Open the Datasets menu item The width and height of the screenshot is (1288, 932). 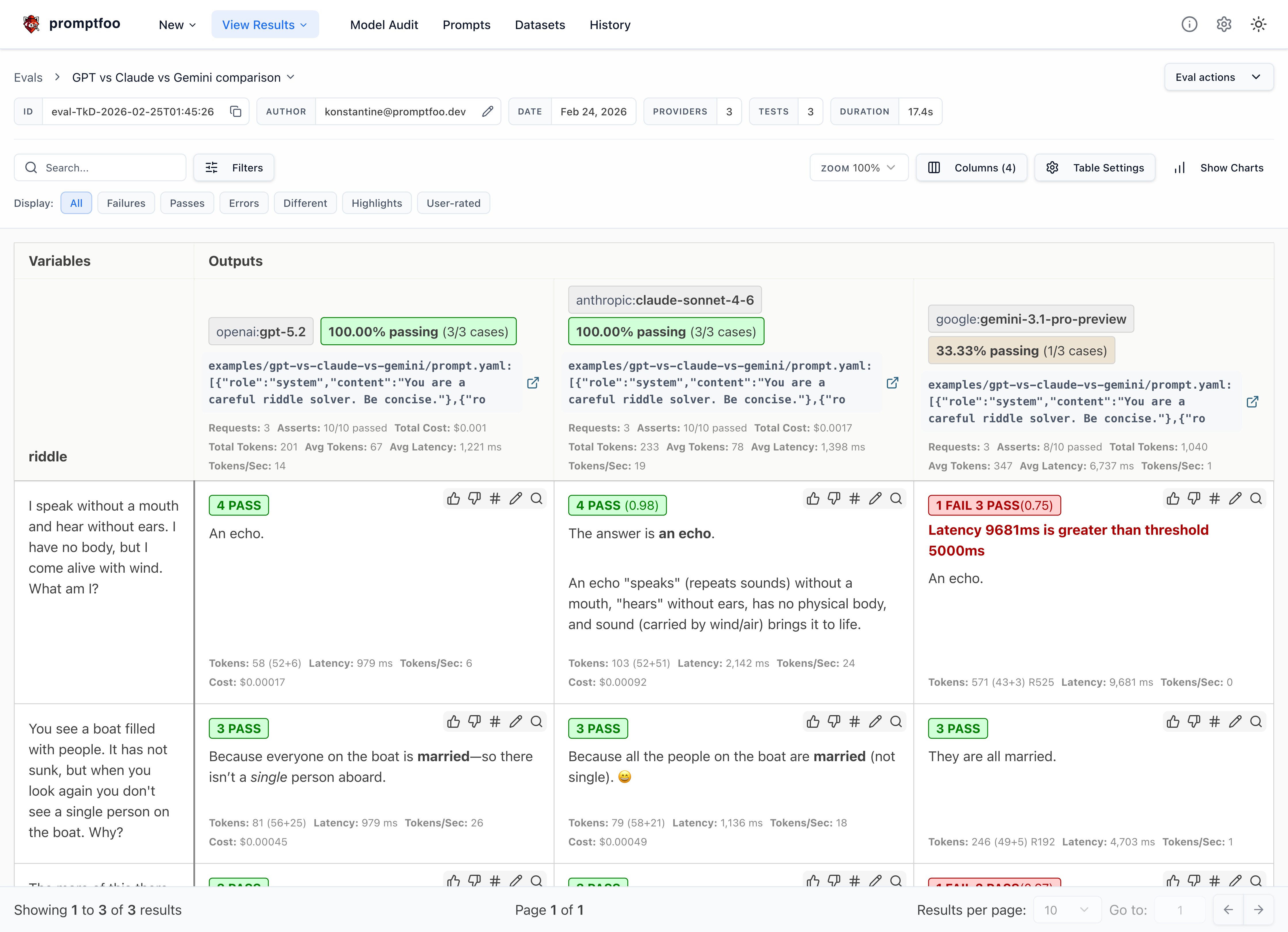[x=540, y=25]
